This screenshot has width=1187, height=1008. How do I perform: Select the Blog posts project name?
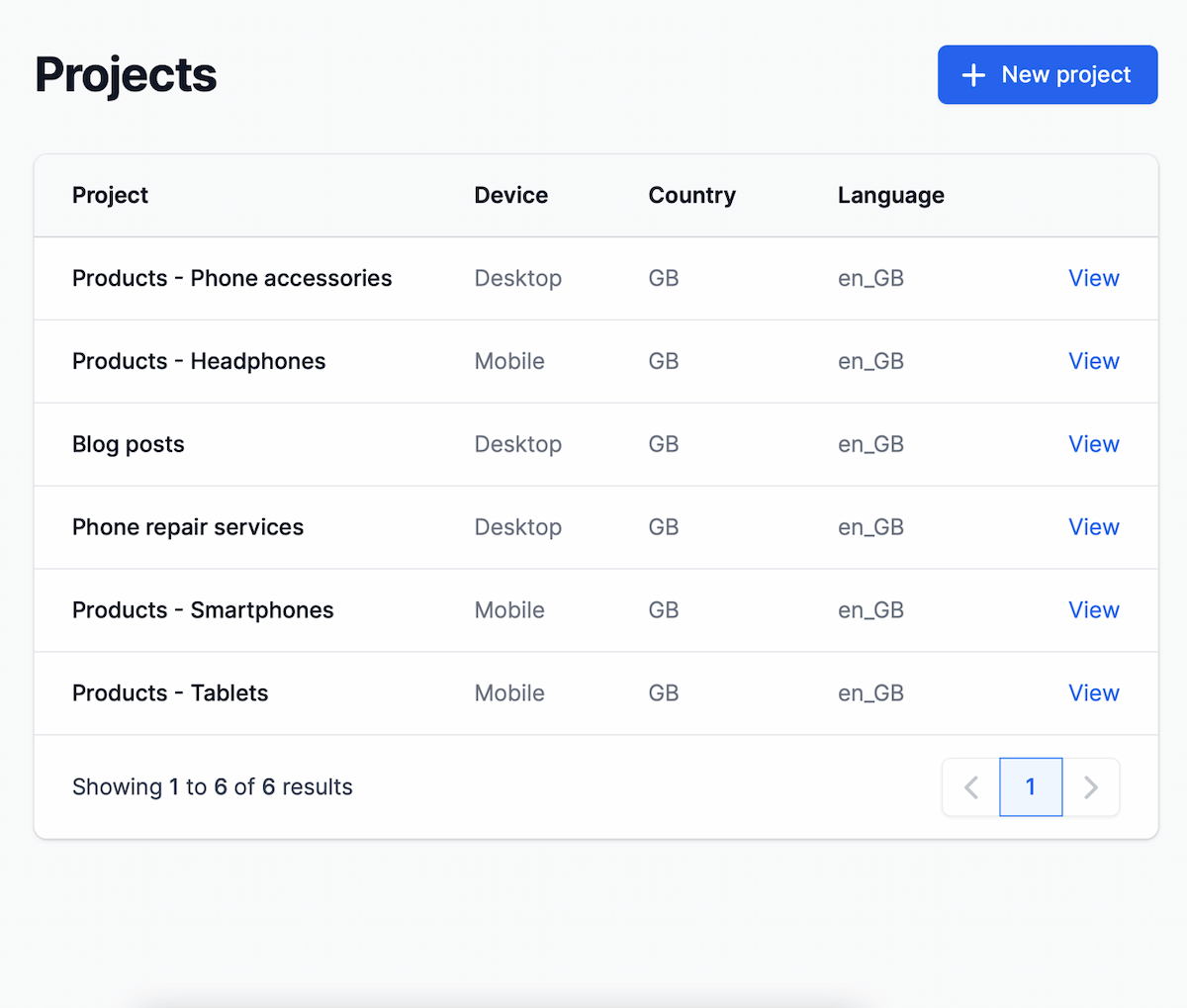pos(128,444)
